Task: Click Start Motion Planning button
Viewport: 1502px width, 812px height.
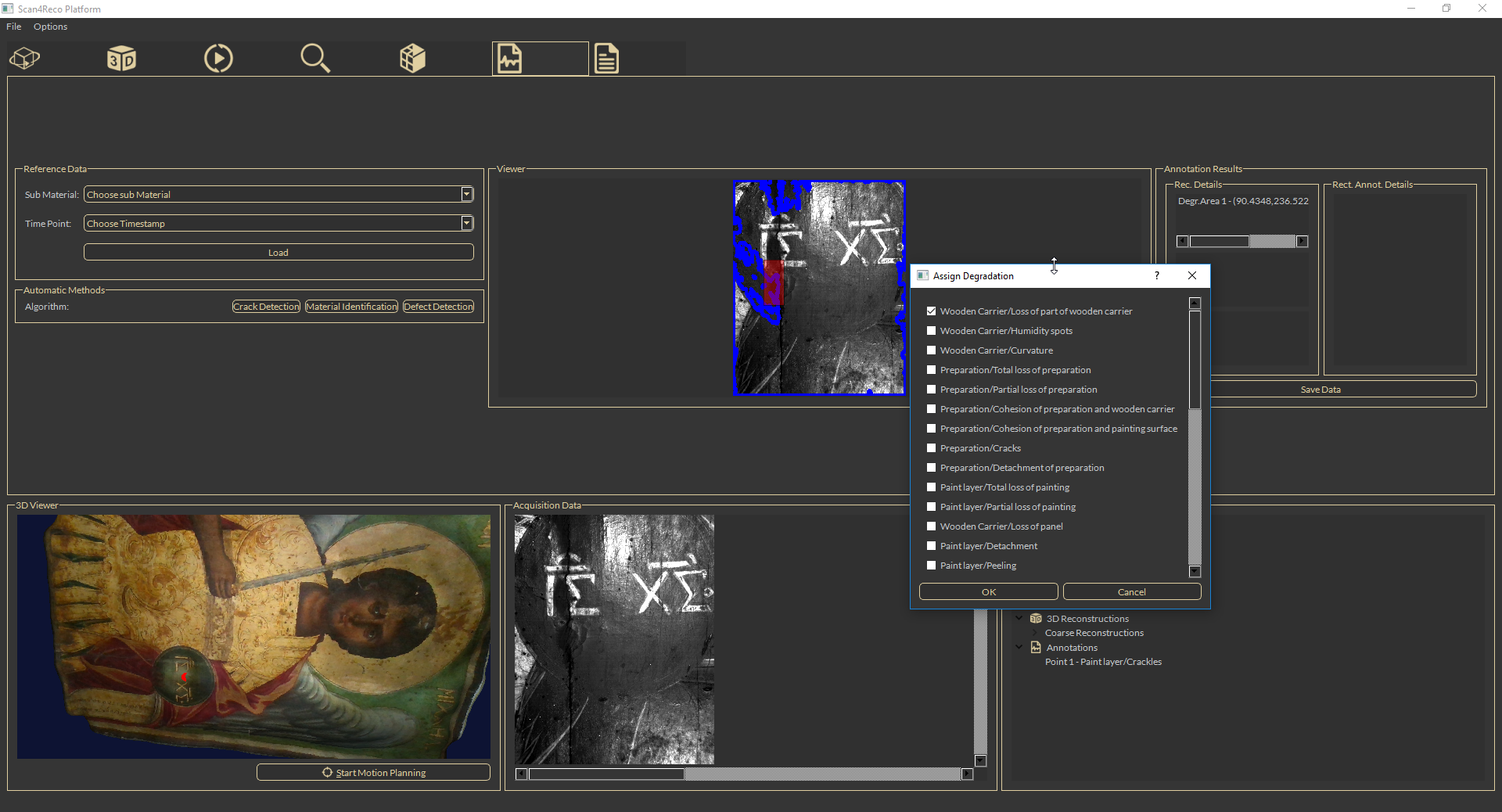Action: pos(373,772)
